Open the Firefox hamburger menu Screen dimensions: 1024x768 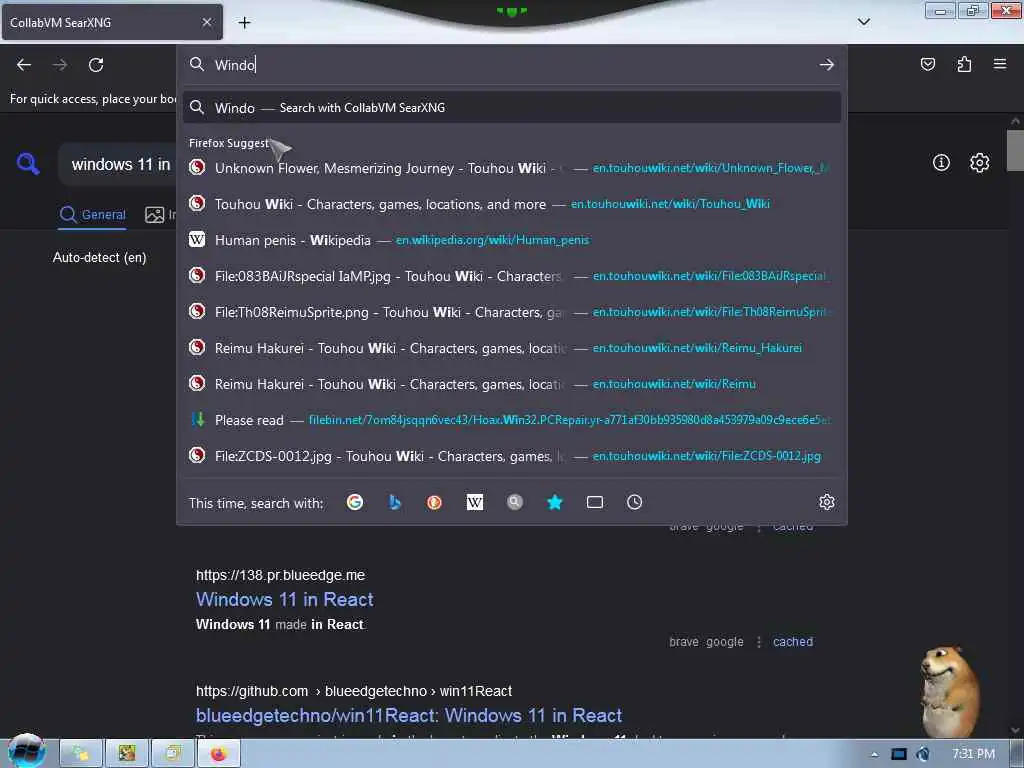(1000, 64)
